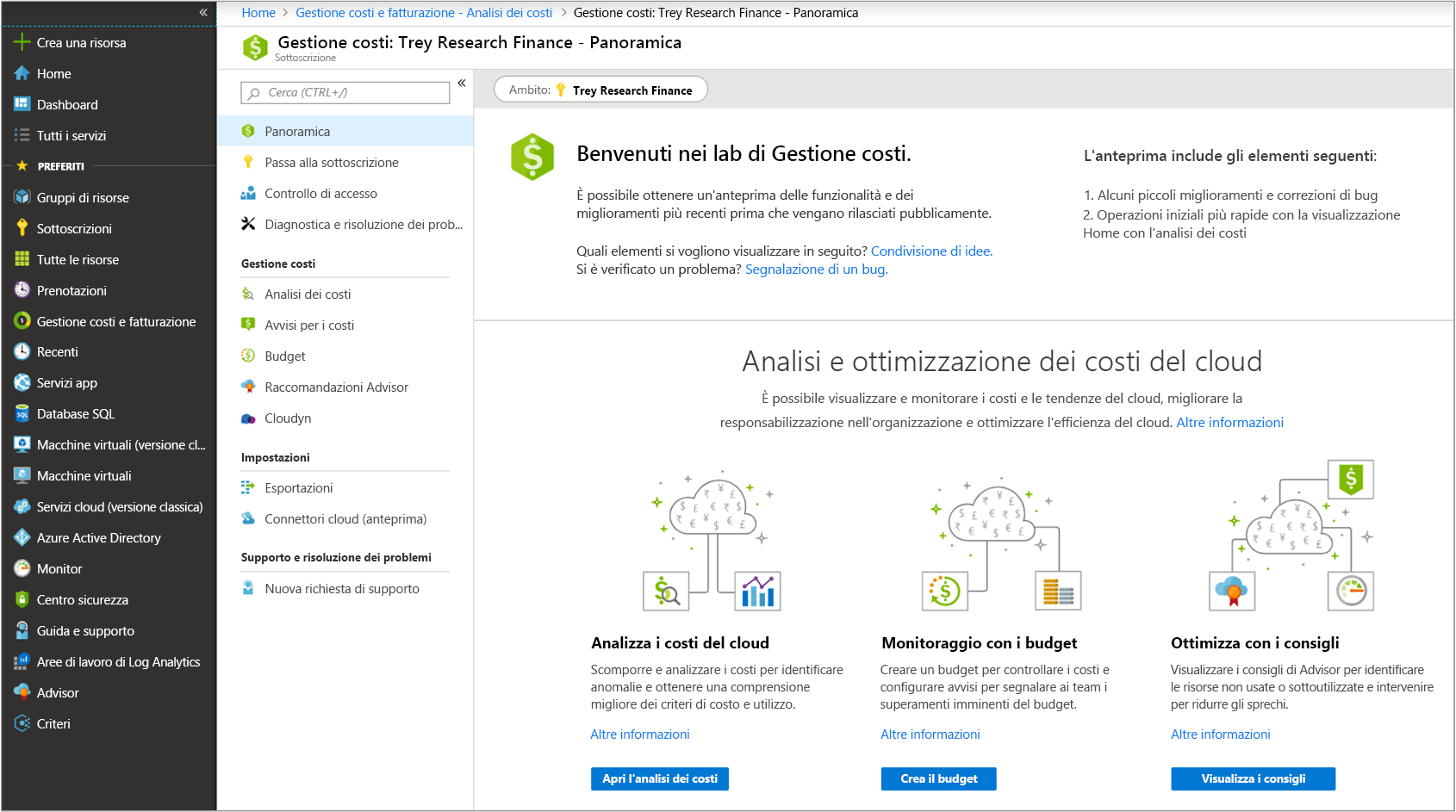The height and width of the screenshot is (812, 1456).
Task: Click the Analizza i costi cloud illustration
Action: pos(712,541)
